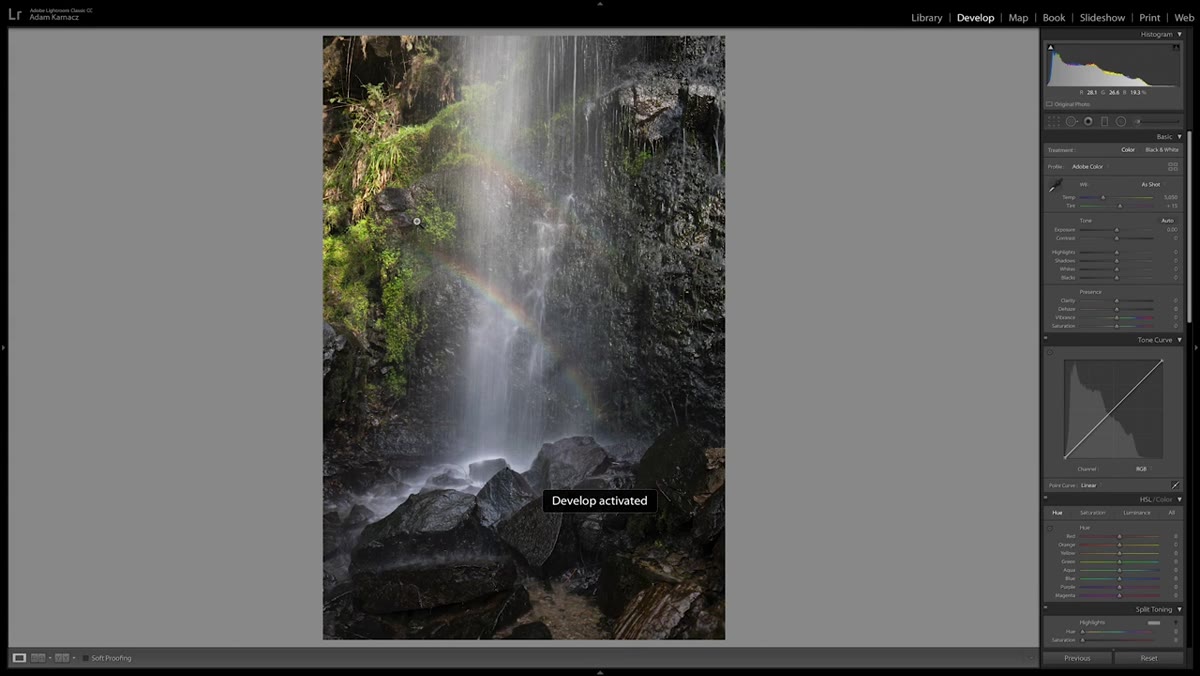
Task: Show All HSL adjustments
Action: click(x=1172, y=513)
